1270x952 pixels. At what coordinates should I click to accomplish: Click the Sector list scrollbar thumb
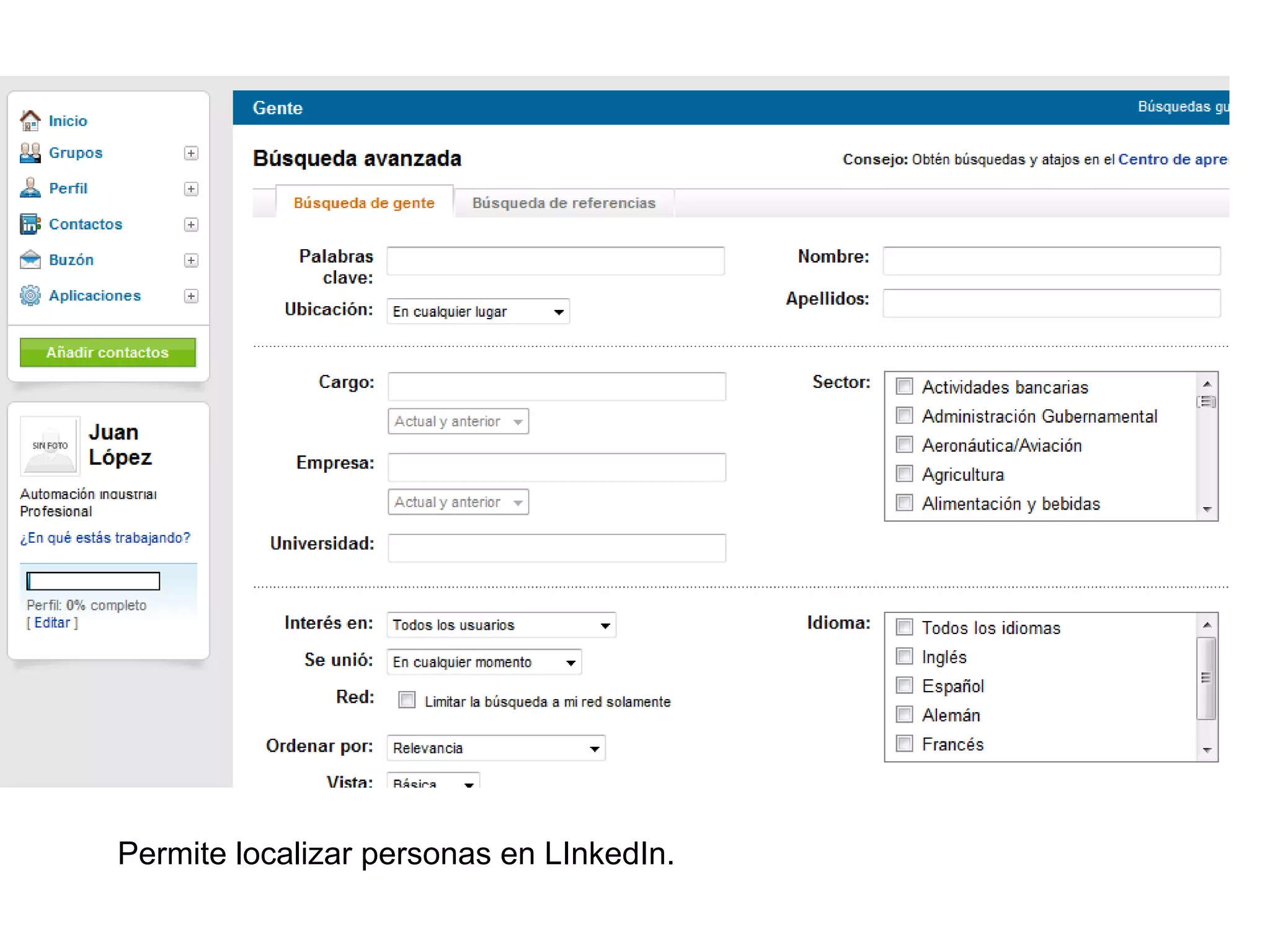(x=1207, y=402)
